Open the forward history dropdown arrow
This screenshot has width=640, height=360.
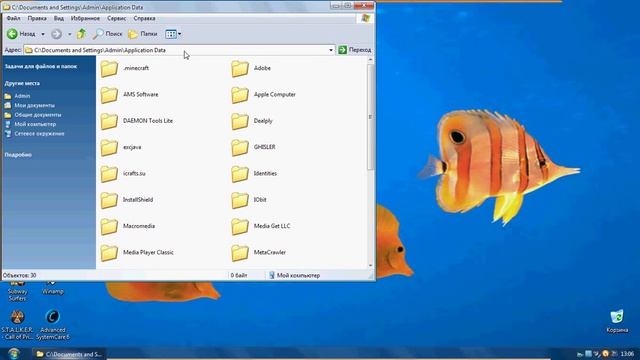[x=69, y=34]
